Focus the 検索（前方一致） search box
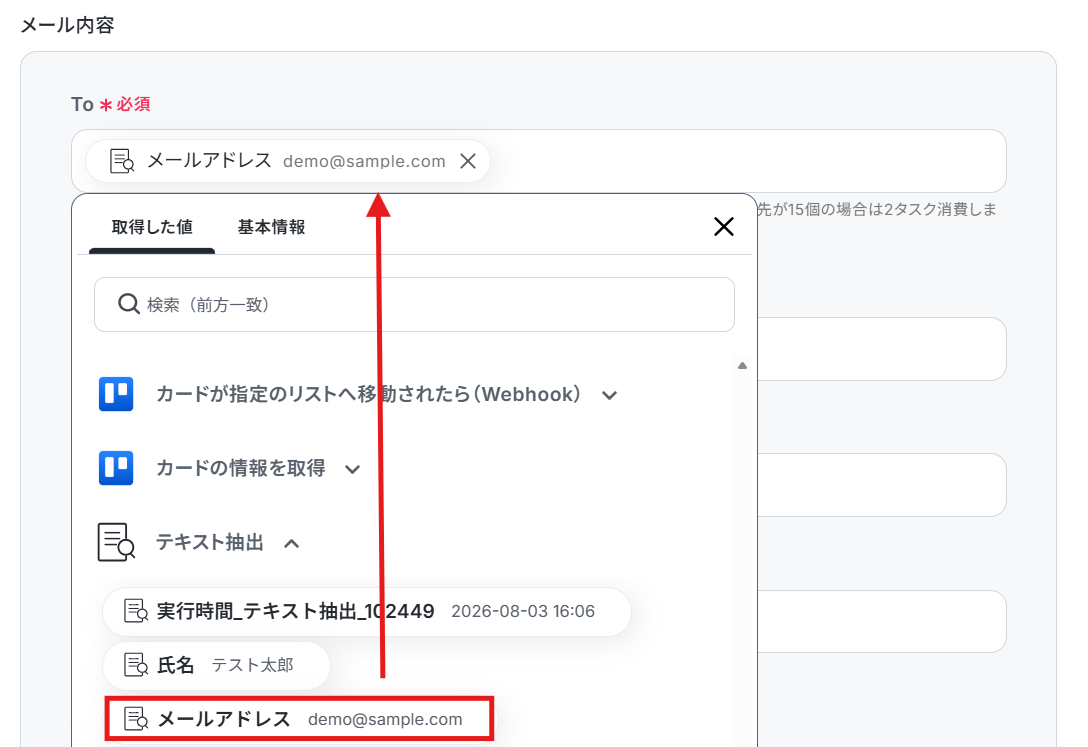The width and height of the screenshot is (1088, 747). coord(414,304)
